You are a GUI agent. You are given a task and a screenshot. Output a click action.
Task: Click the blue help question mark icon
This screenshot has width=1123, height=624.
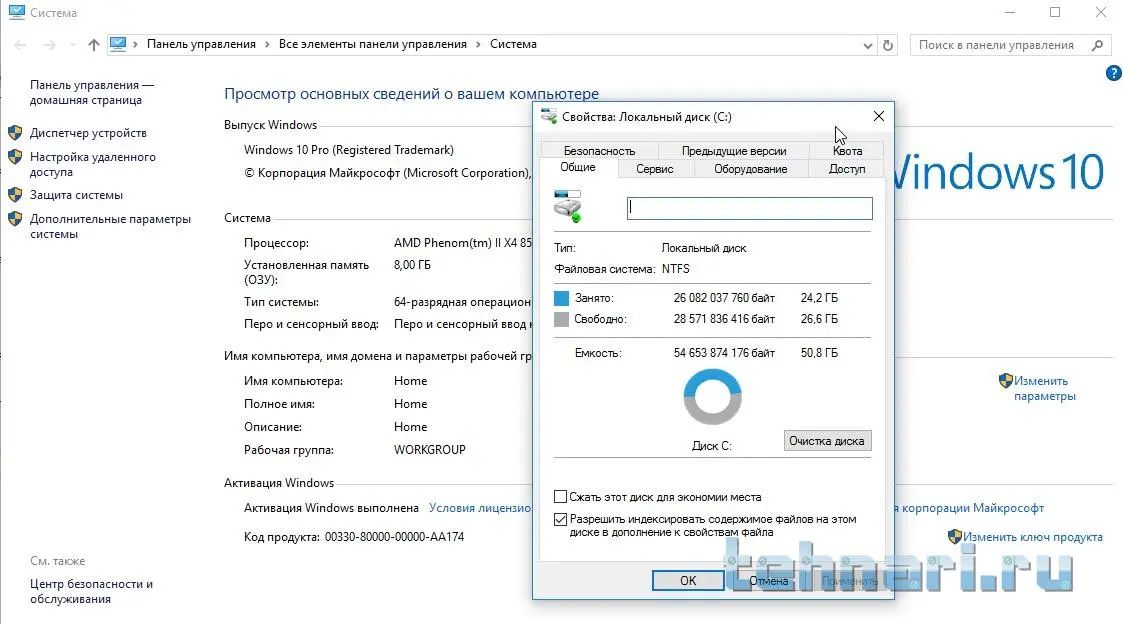click(1113, 74)
